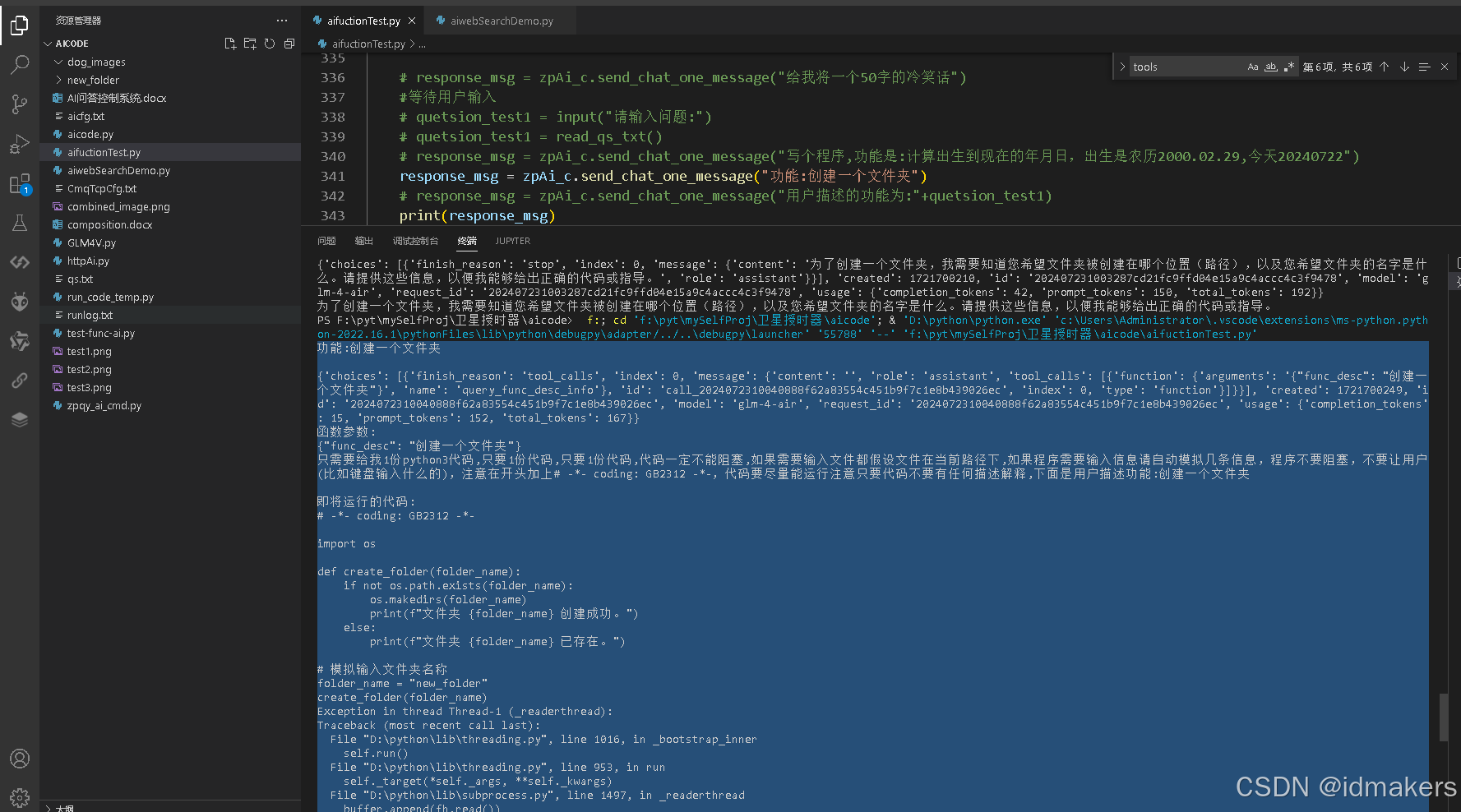The width and height of the screenshot is (1461, 812).
Task: Expand the Outline section at sidebar bottom
Action: click(49, 808)
